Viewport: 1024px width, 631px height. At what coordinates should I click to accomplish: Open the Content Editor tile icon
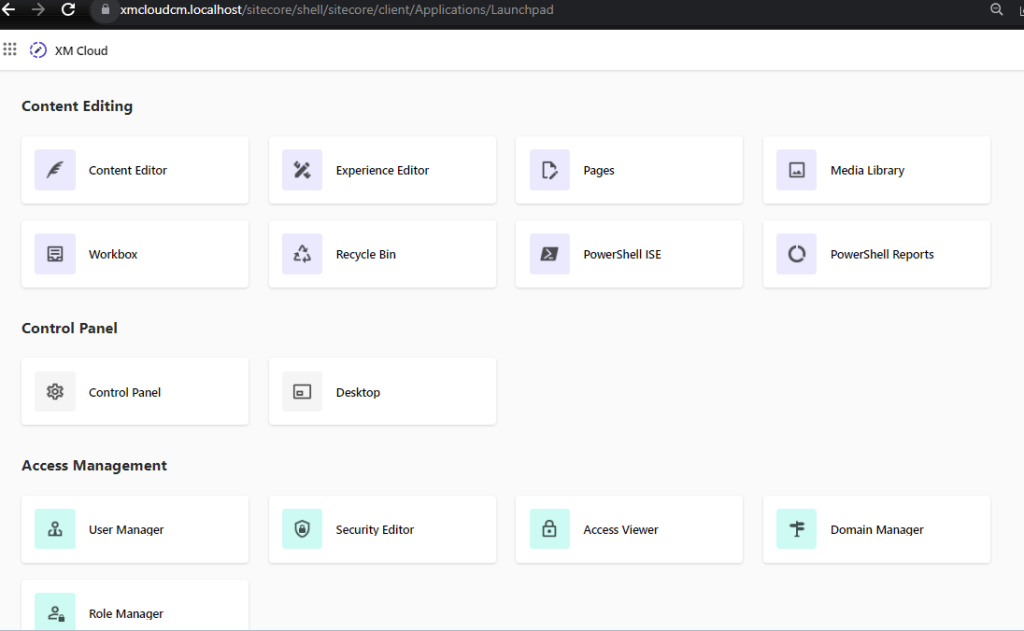[55, 170]
